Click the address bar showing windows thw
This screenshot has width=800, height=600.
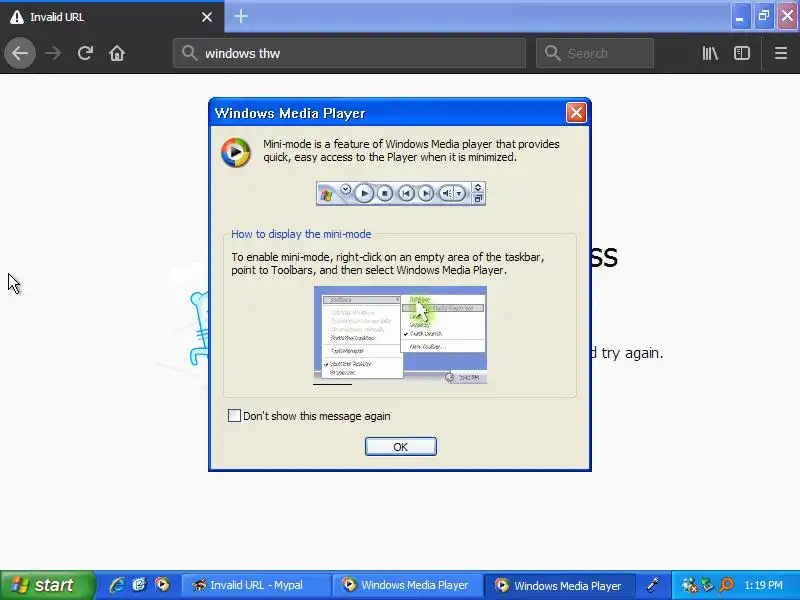click(349, 53)
